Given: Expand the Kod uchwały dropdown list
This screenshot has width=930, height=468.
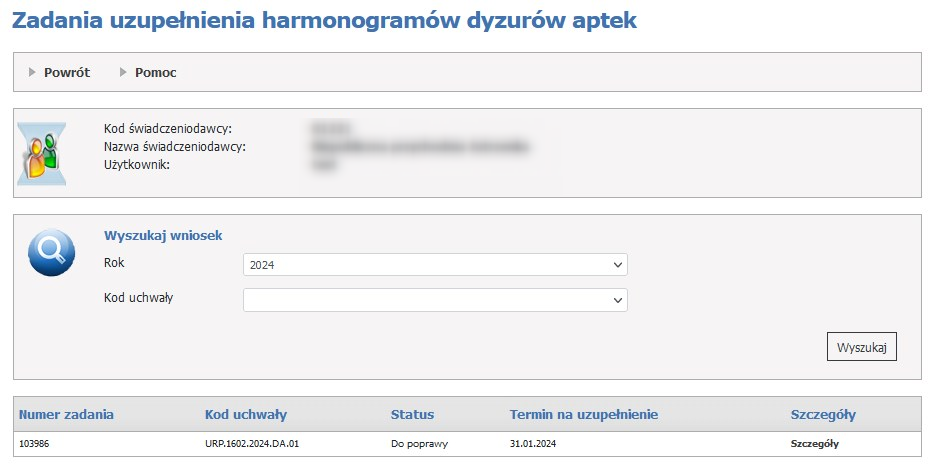Looking at the screenshot, I should [435, 300].
